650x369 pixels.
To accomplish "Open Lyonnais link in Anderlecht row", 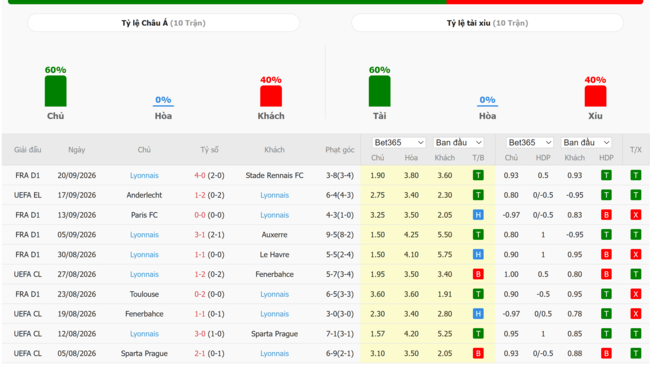I will pyautogui.click(x=274, y=195).
